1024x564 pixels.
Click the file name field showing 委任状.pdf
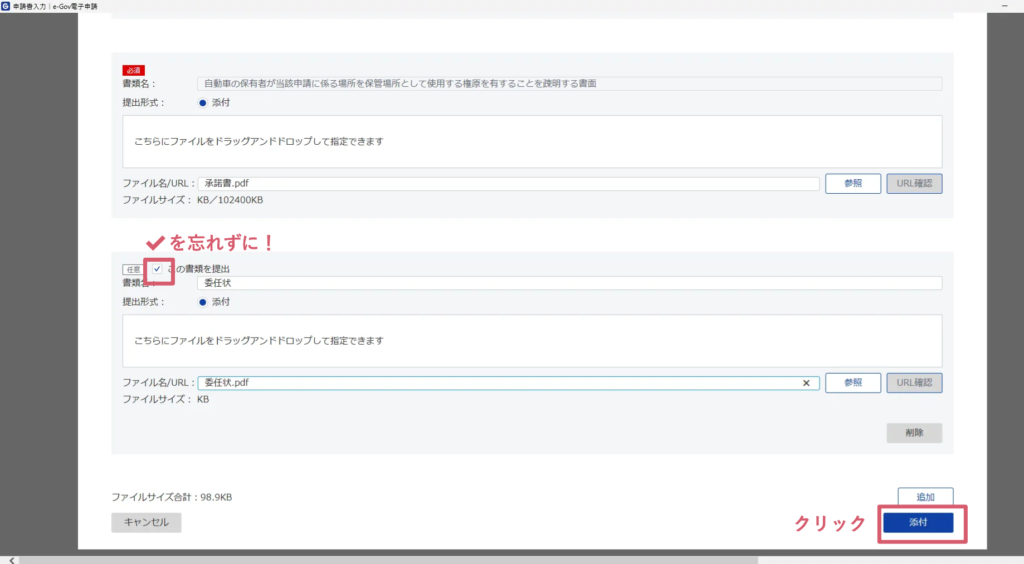498,383
